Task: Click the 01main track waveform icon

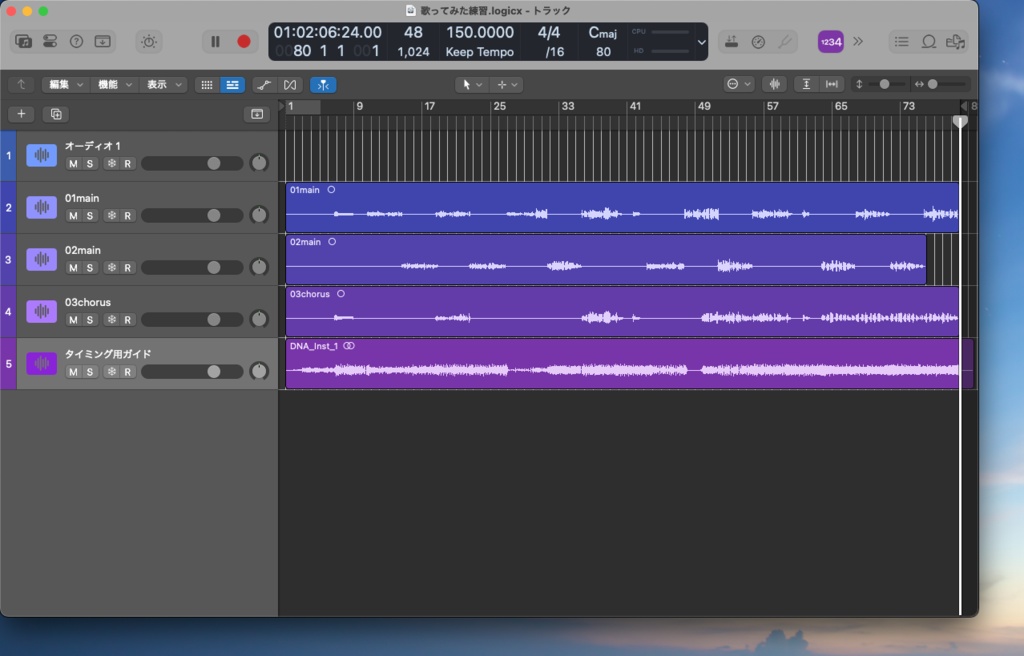Action: point(41,207)
